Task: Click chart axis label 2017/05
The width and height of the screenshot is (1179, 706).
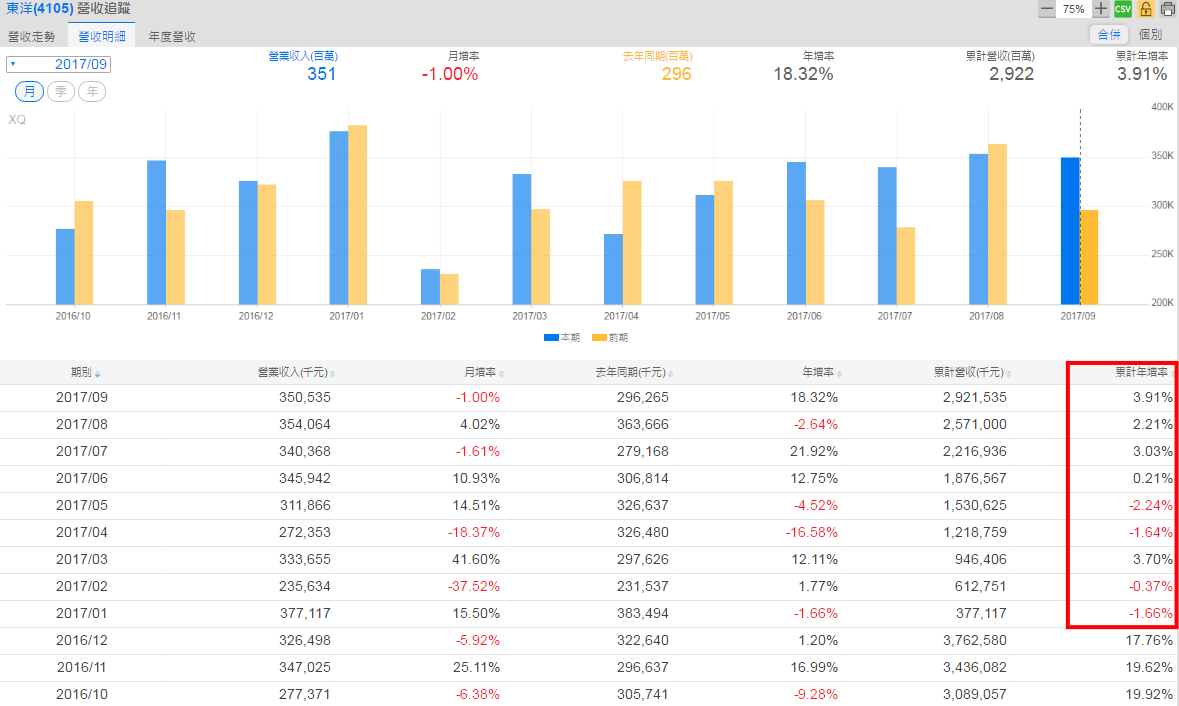Action: (x=712, y=317)
